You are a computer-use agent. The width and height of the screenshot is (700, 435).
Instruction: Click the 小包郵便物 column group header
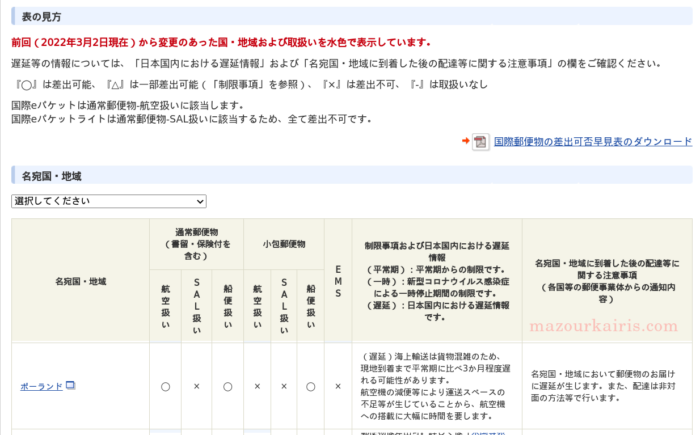pos(283,243)
